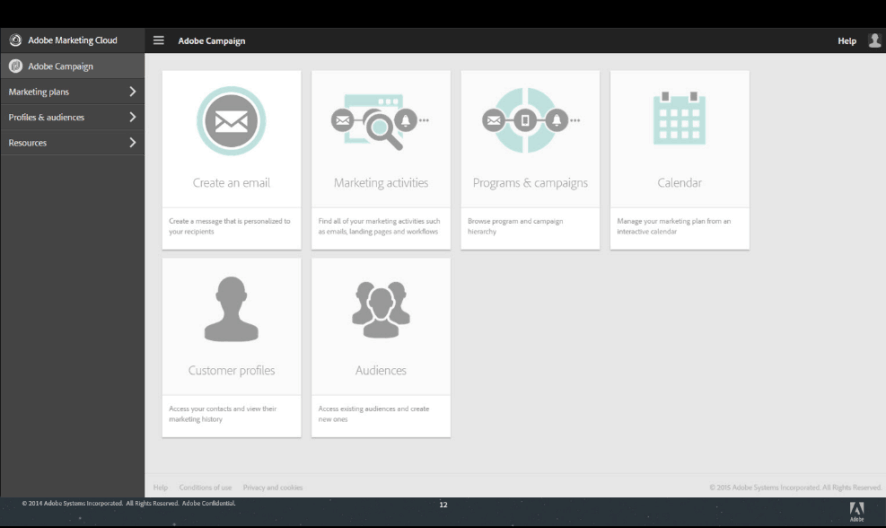Expand the Marketing plans chevron
Viewport: 886px width, 528px height.
(132, 92)
